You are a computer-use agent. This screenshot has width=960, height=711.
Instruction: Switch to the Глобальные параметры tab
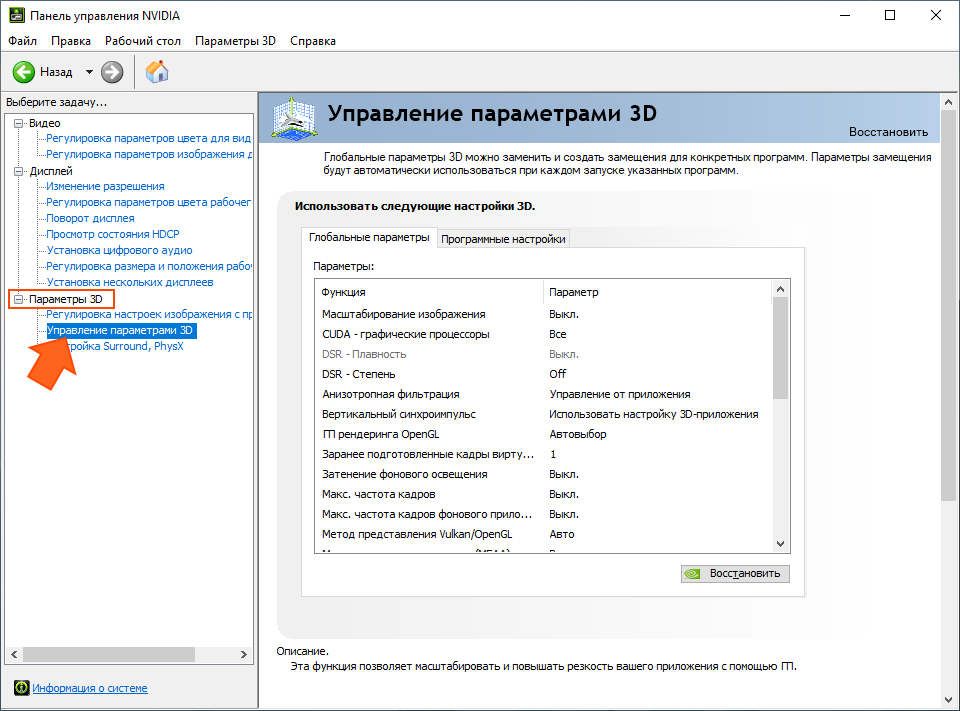(x=369, y=237)
